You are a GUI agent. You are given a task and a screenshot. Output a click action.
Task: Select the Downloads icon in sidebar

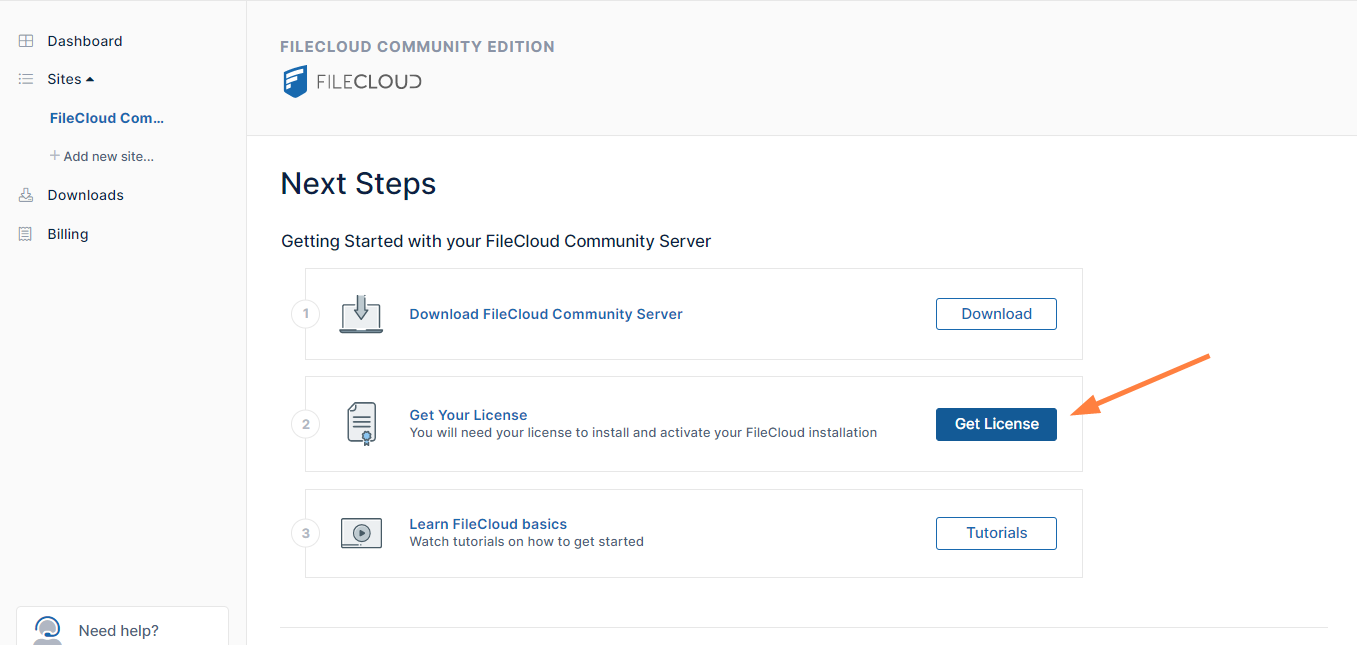click(x=25, y=194)
